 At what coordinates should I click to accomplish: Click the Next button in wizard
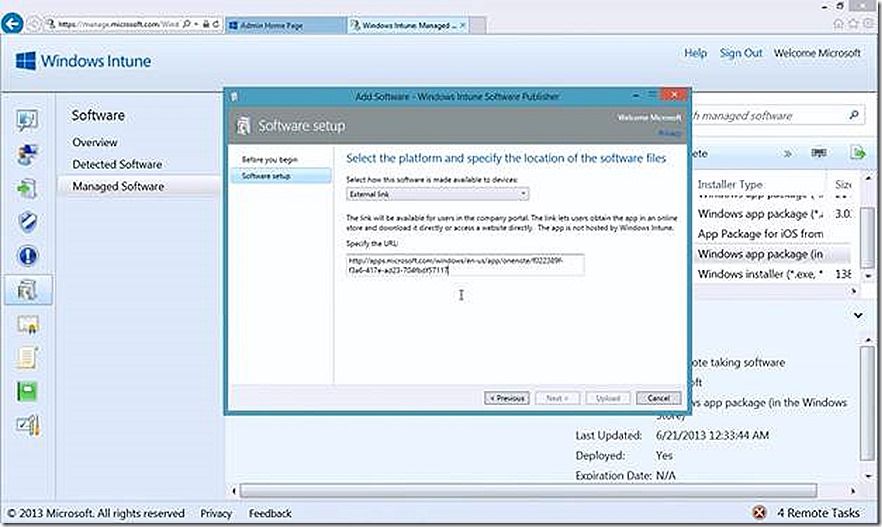click(557, 398)
